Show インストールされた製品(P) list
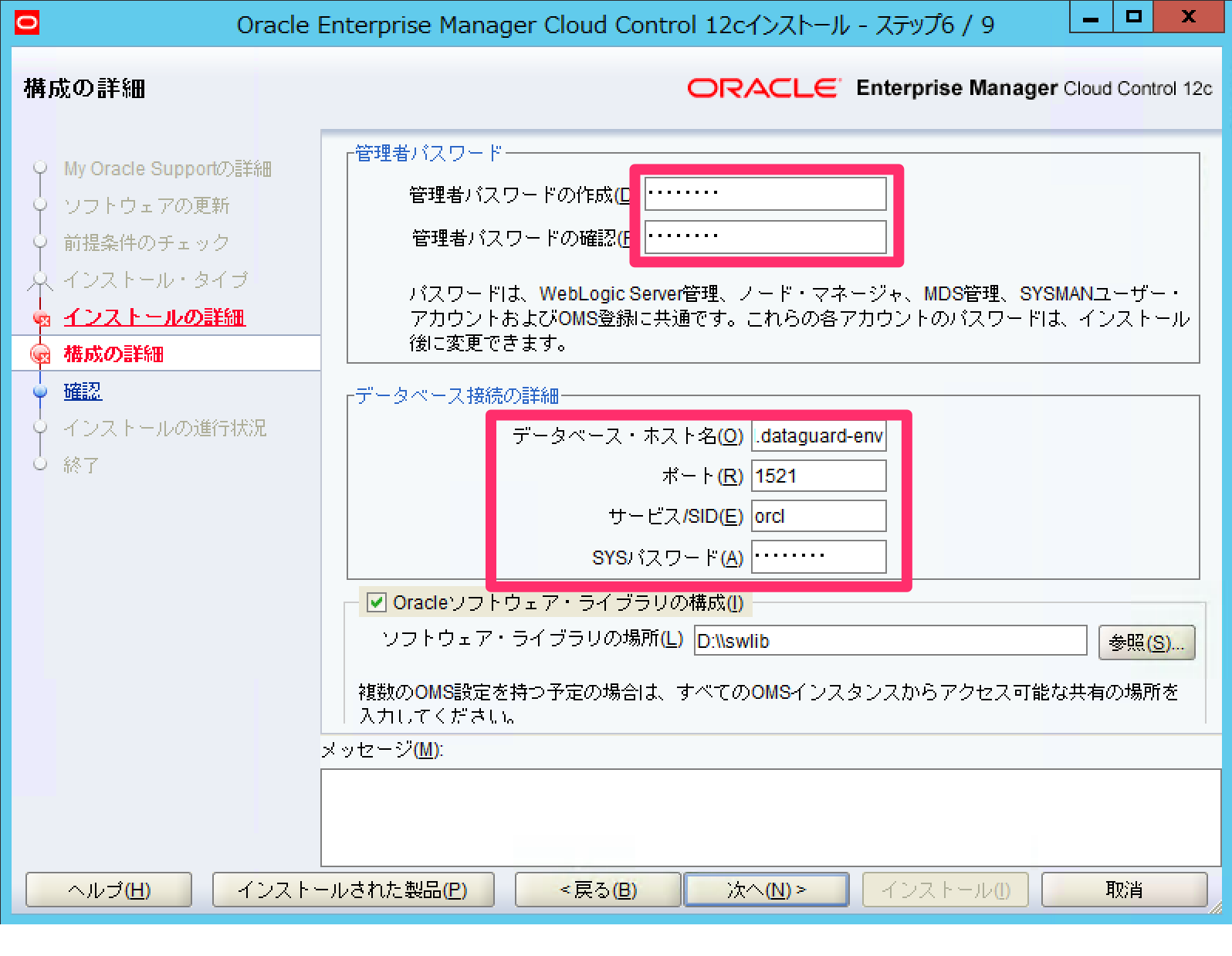The width and height of the screenshot is (1232, 956). pos(353,890)
